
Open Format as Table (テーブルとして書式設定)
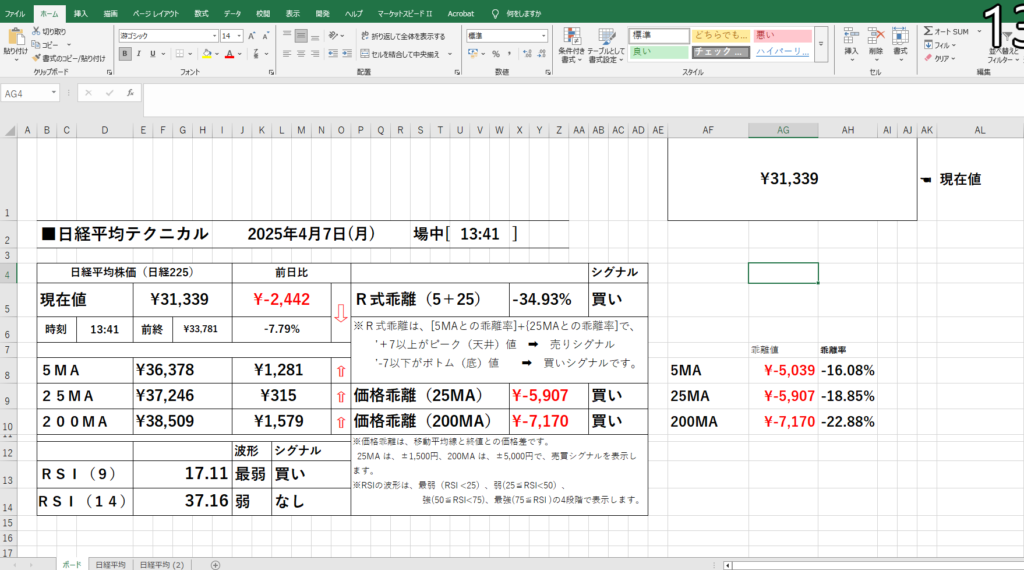pyautogui.click(x=606, y=45)
